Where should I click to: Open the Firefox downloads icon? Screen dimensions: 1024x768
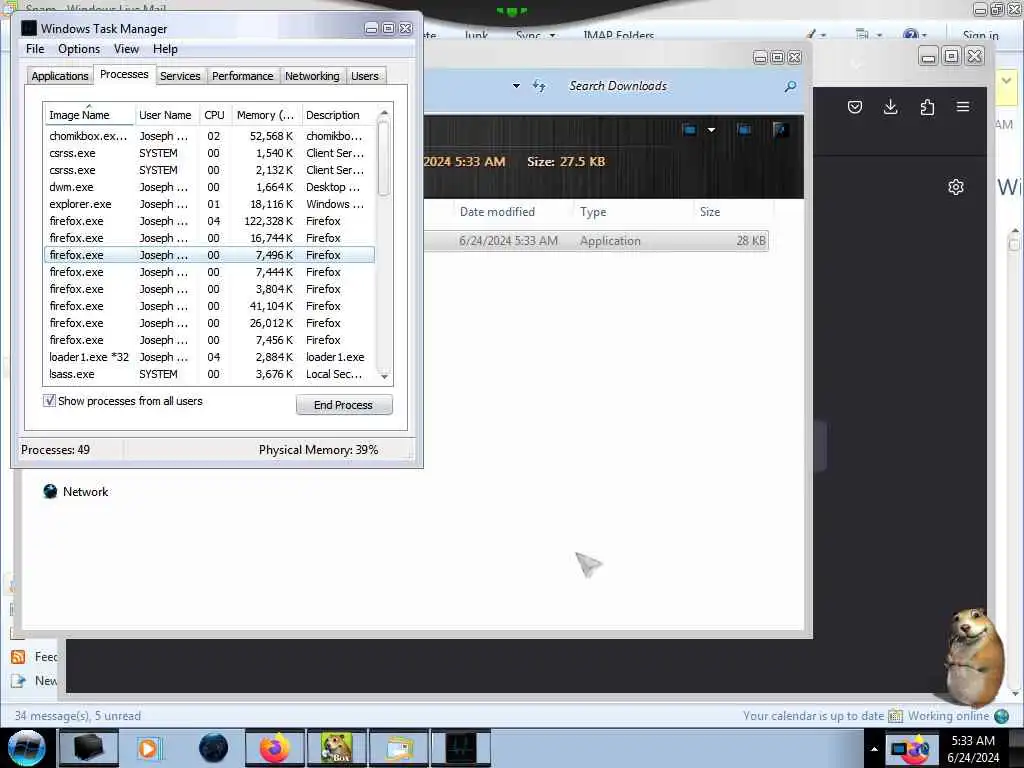(890, 107)
